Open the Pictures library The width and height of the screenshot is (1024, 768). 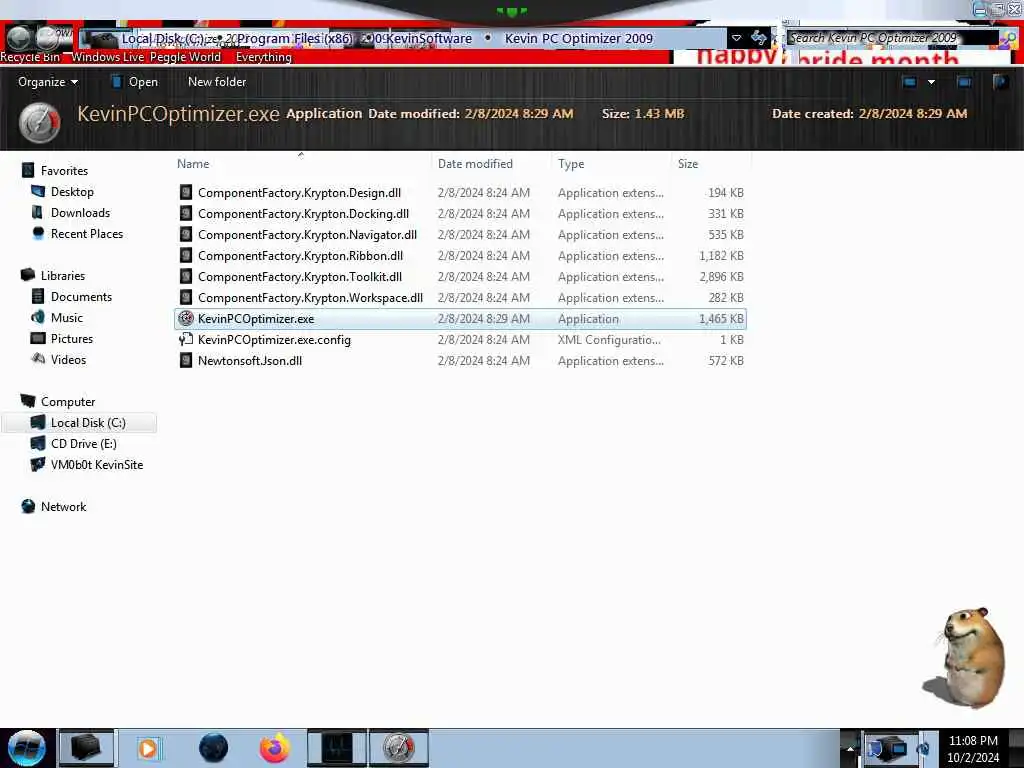tap(72, 339)
